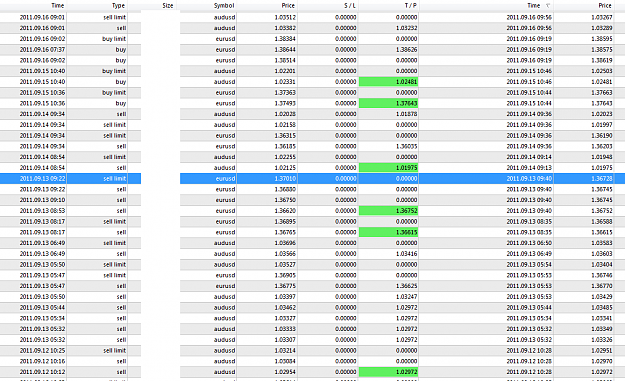Click the open price 1.38644
This screenshot has width=625, height=381.
click(285, 49)
